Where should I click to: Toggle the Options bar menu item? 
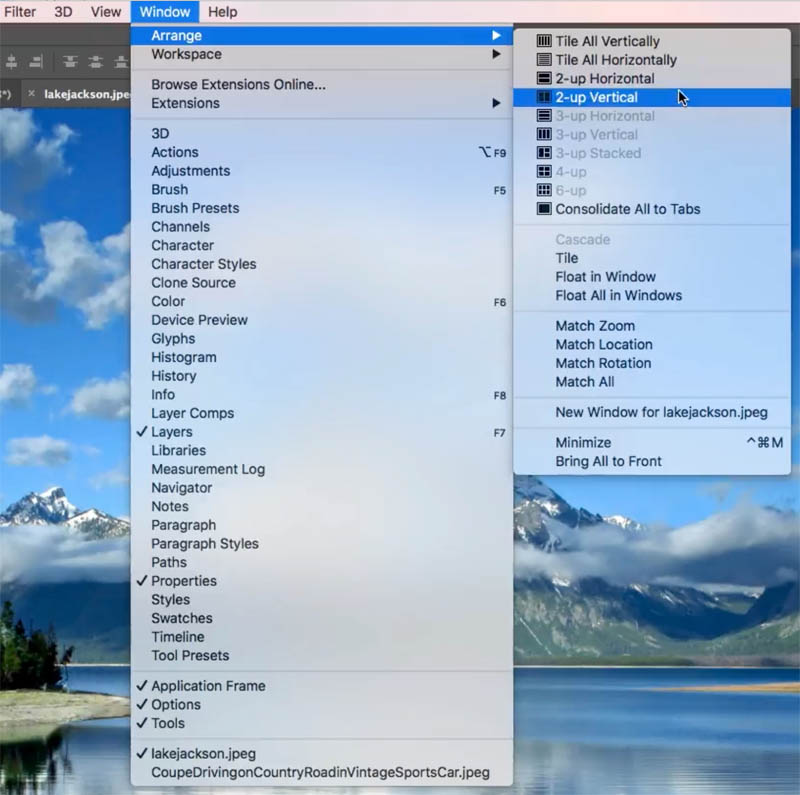pyautogui.click(x=321, y=705)
